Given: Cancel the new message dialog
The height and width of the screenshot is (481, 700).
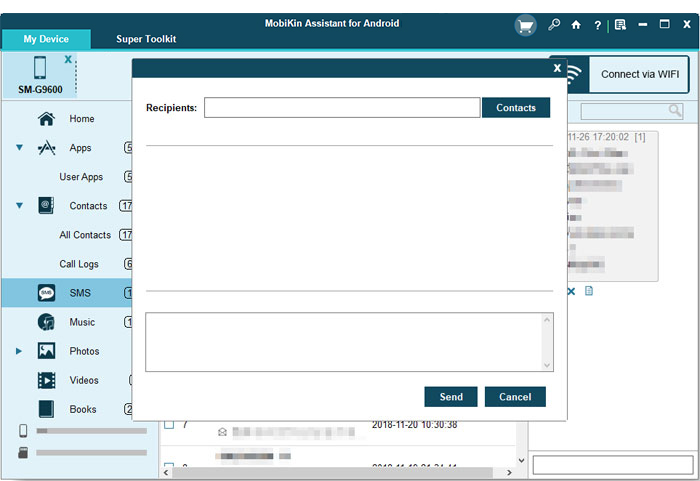Looking at the screenshot, I should [515, 397].
